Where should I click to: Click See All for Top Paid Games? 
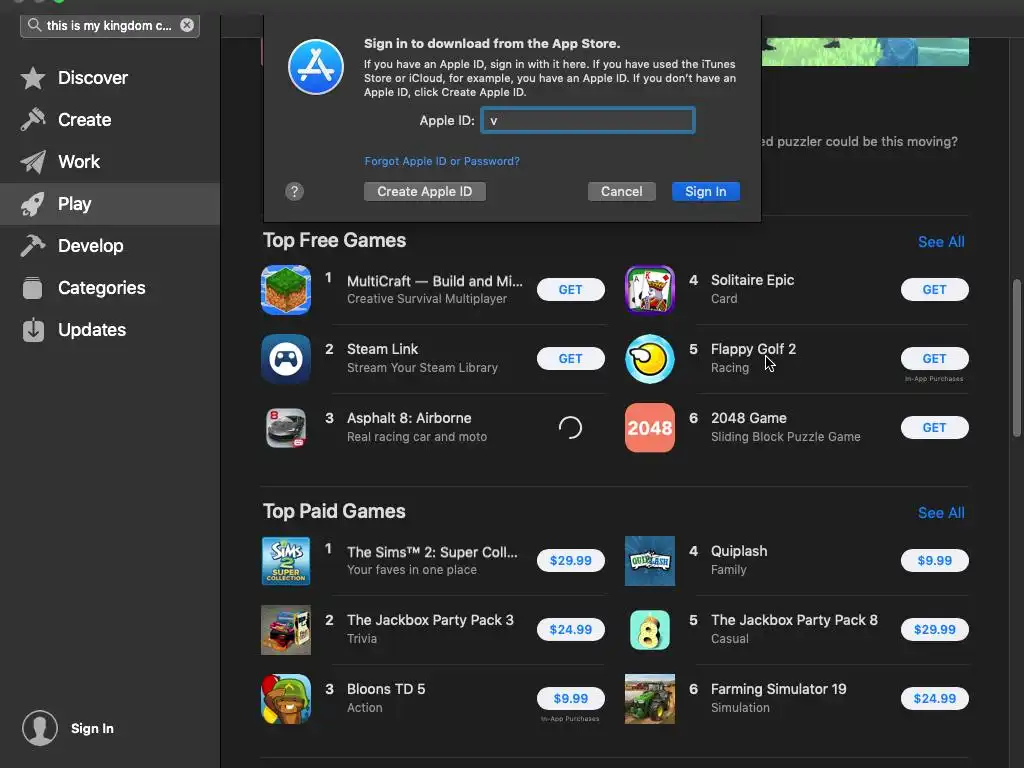click(941, 513)
